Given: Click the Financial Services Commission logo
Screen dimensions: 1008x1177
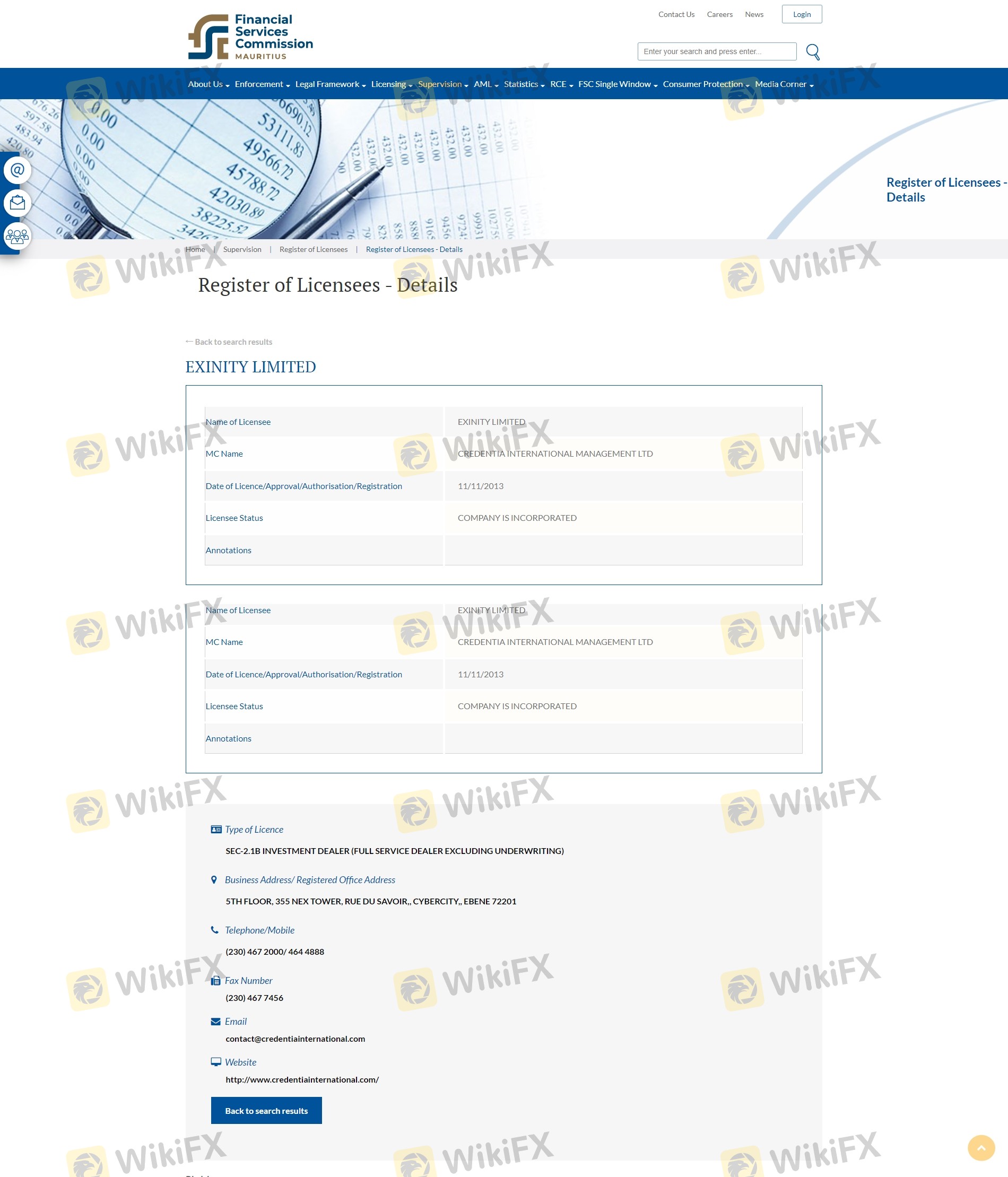Looking at the screenshot, I should 250,37.
